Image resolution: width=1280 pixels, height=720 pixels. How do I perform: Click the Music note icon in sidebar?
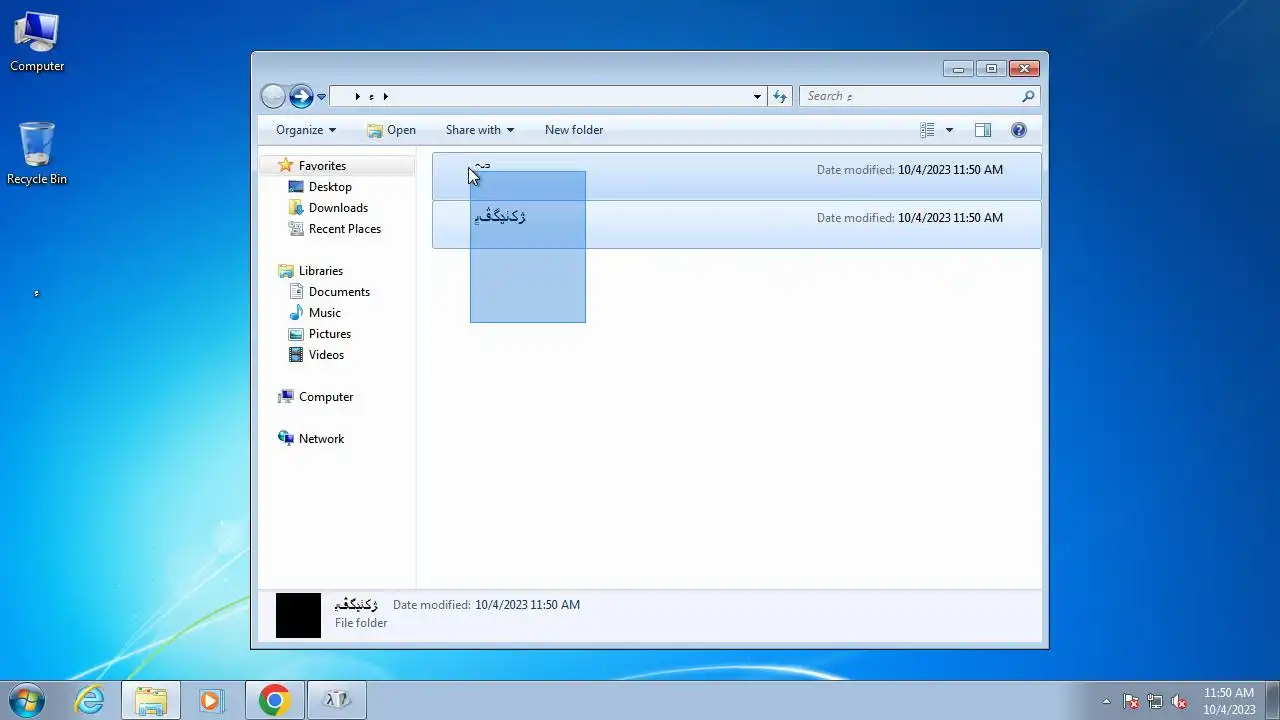point(296,313)
